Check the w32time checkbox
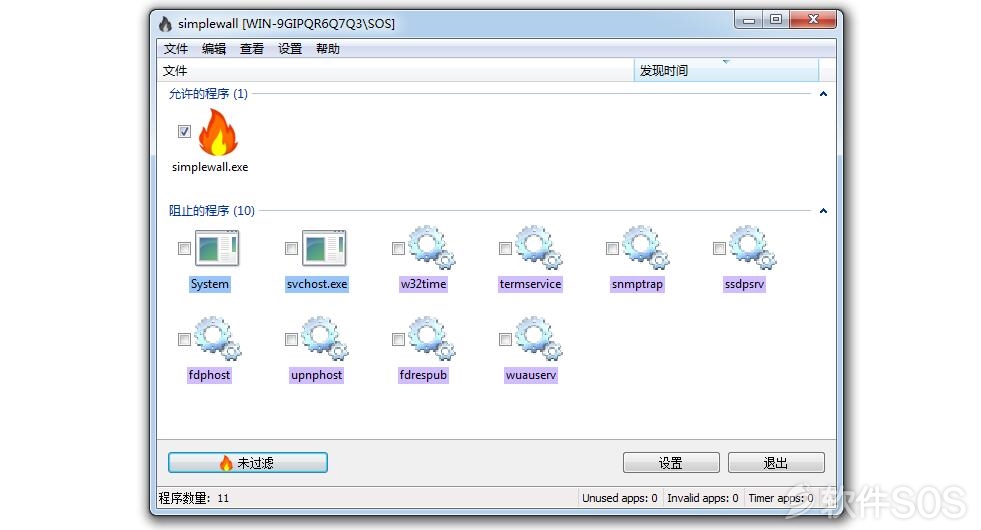 click(x=398, y=248)
